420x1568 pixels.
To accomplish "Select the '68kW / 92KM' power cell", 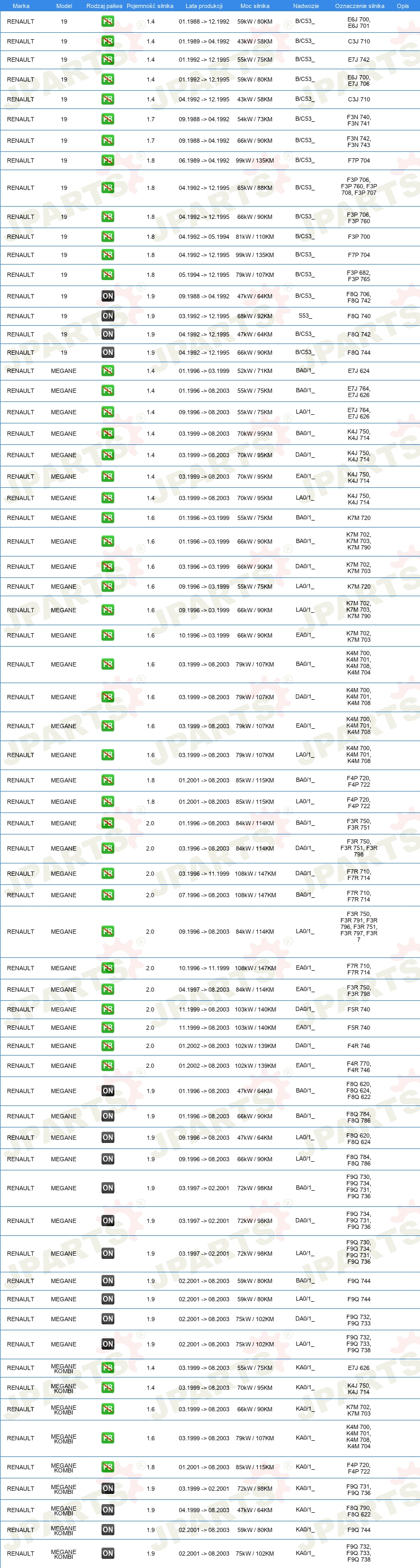I will coord(255,316).
